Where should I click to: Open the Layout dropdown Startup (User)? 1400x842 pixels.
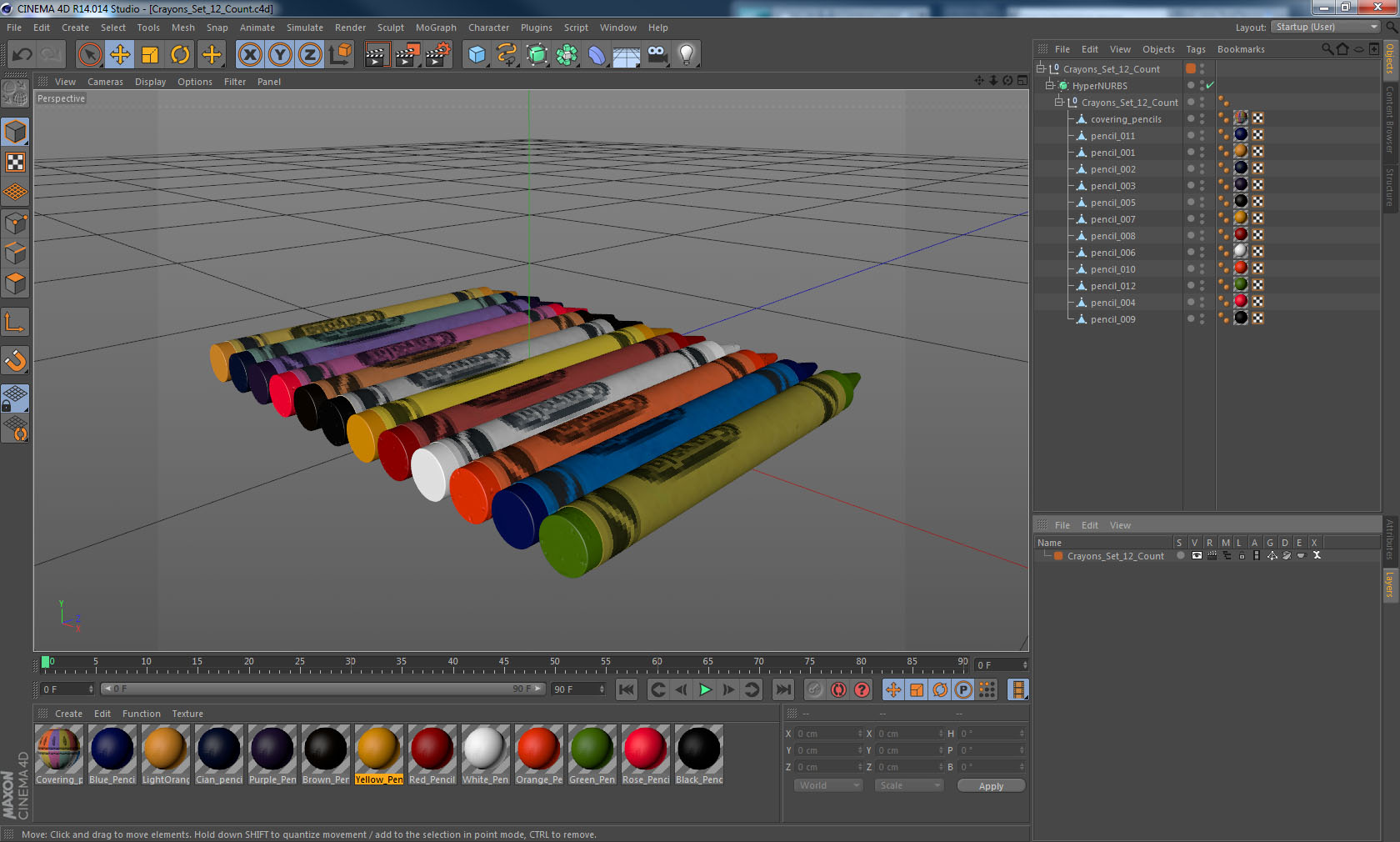pos(1326,27)
